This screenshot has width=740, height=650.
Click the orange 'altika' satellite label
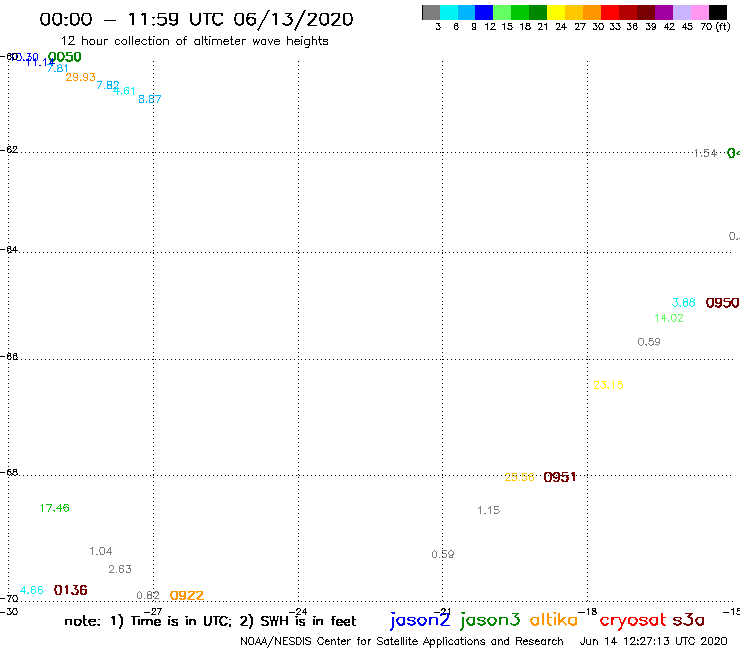[x=554, y=620]
